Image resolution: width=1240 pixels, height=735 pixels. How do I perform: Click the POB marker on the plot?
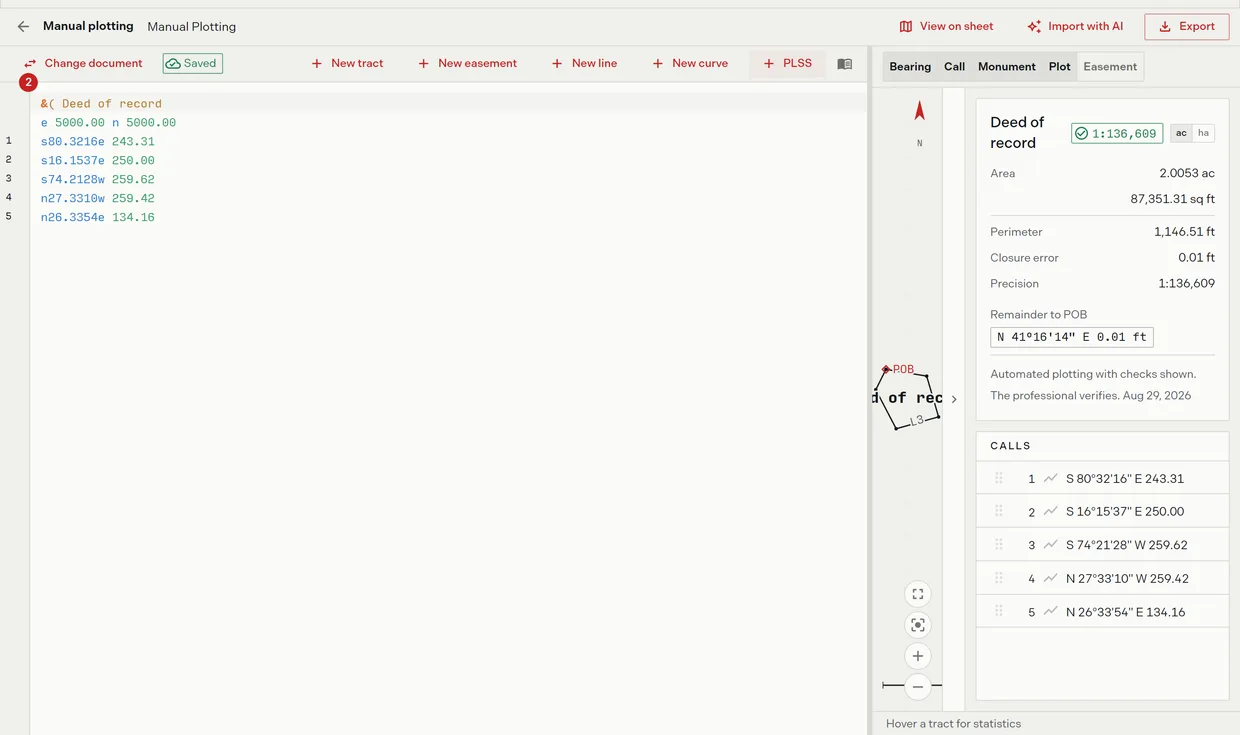[x=886, y=369]
